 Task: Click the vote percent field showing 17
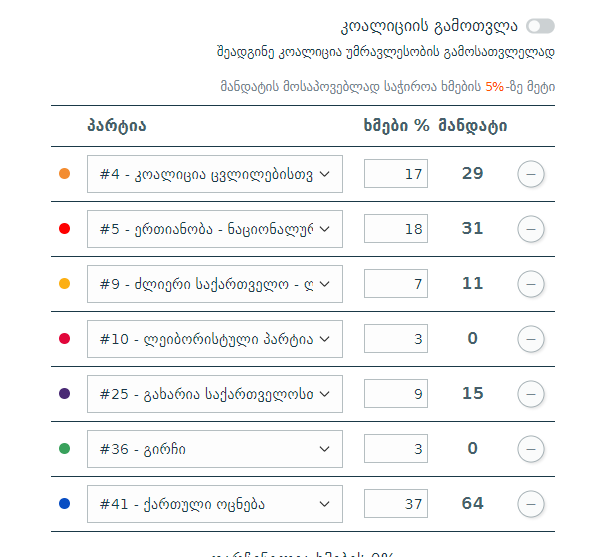(396, 174)
